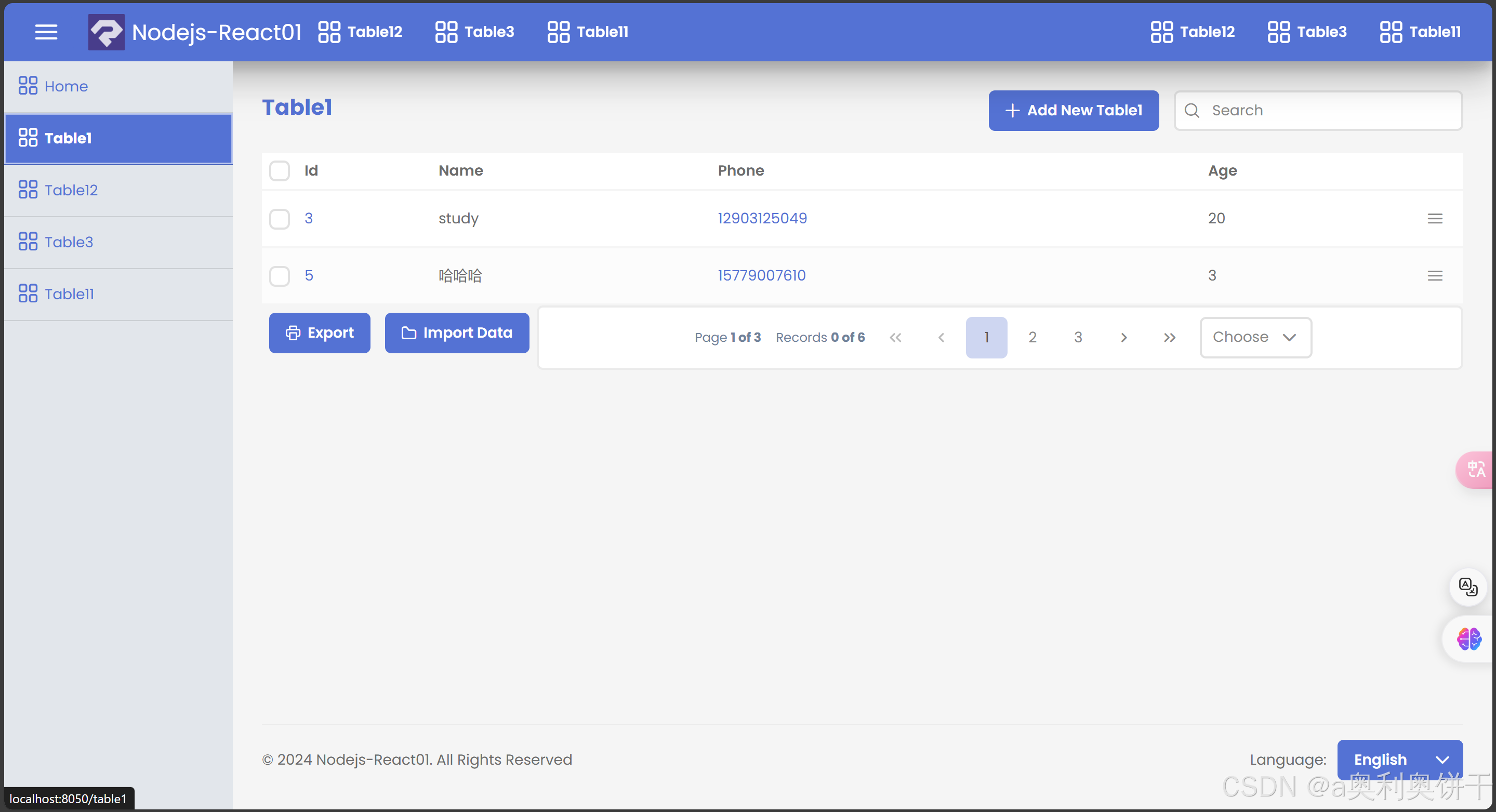1496x812 pixels.
Task: Select the Table3 icon in sidebar
Action: (28, 242)
